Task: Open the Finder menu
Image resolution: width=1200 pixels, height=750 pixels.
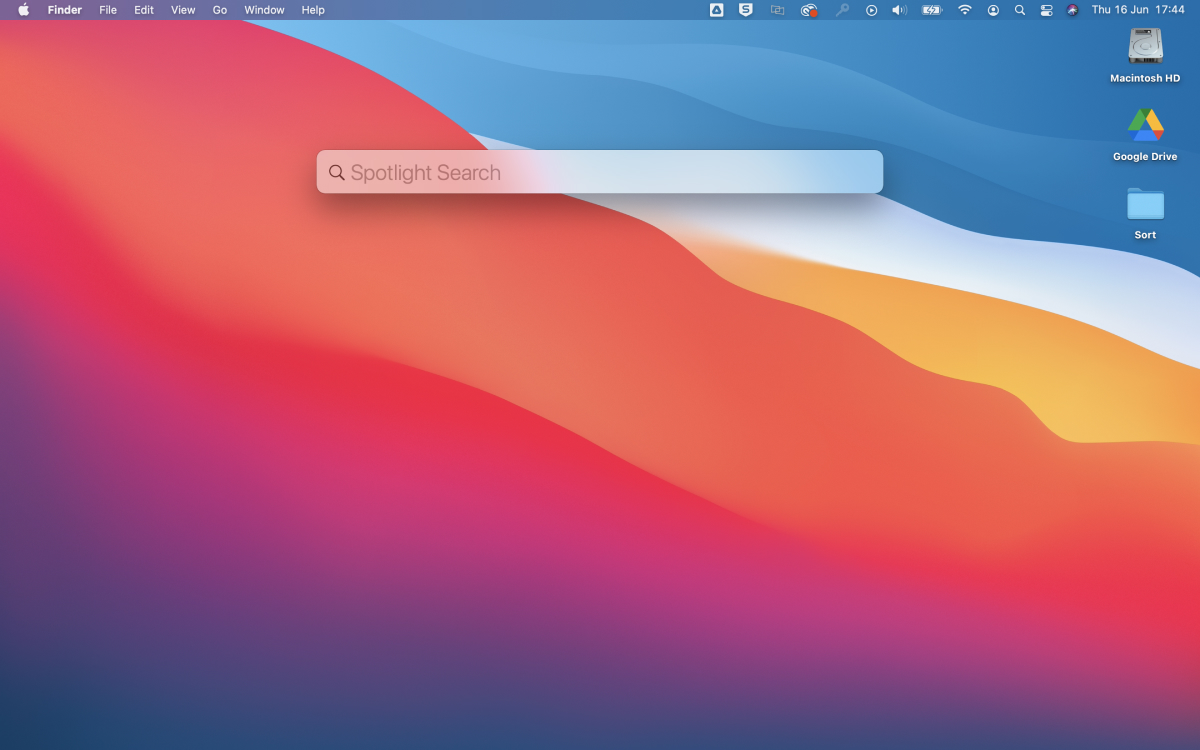Action: tap(65, 10)
